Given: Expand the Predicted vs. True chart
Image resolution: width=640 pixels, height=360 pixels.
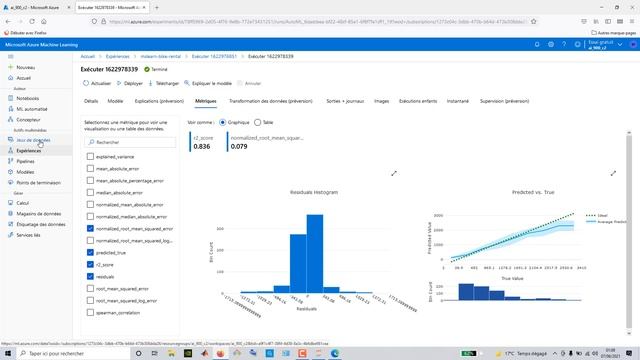Looking at the screenshot, I should click(613, 173).
